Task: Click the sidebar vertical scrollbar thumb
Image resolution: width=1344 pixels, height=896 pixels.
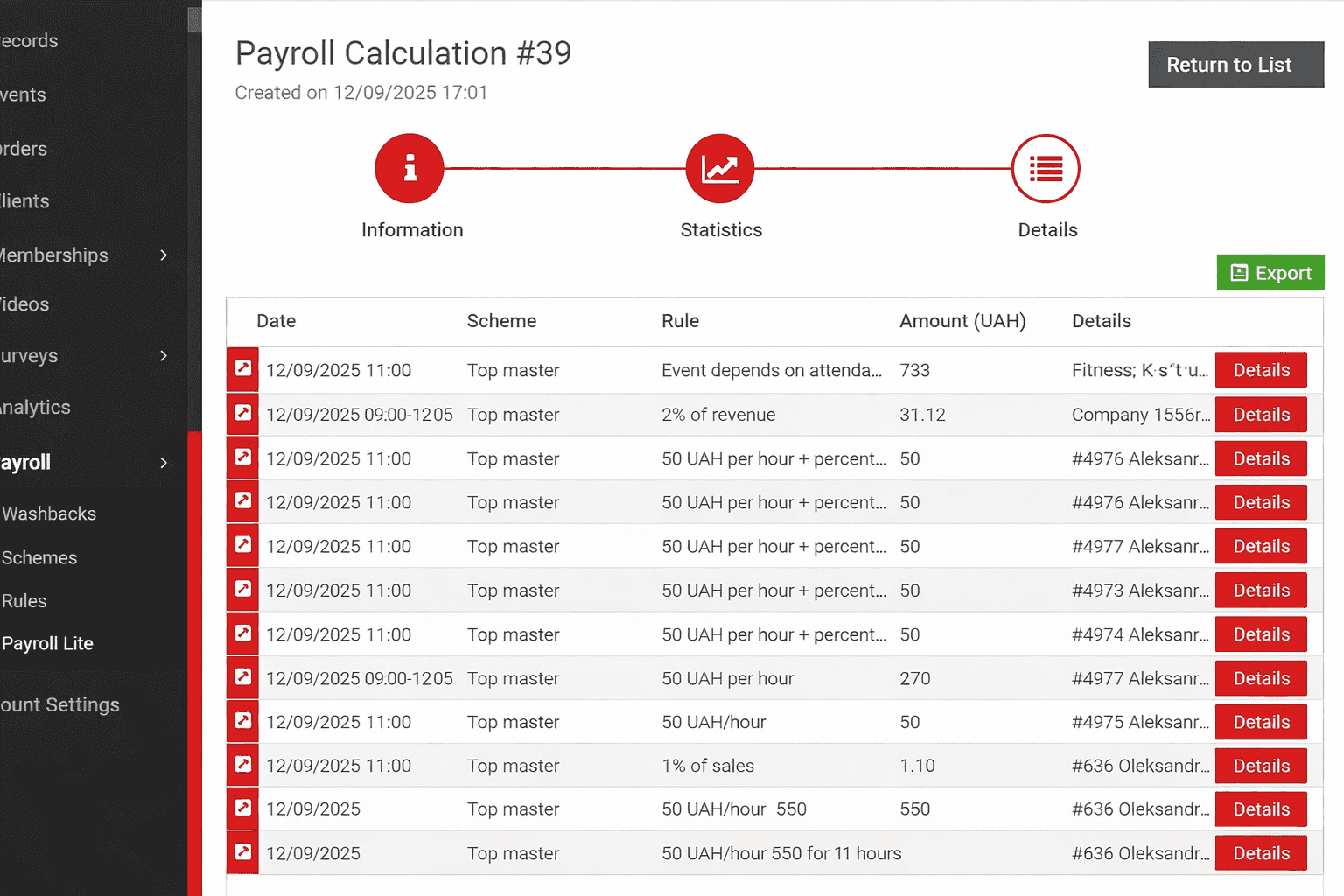Action: click(194, 19)
